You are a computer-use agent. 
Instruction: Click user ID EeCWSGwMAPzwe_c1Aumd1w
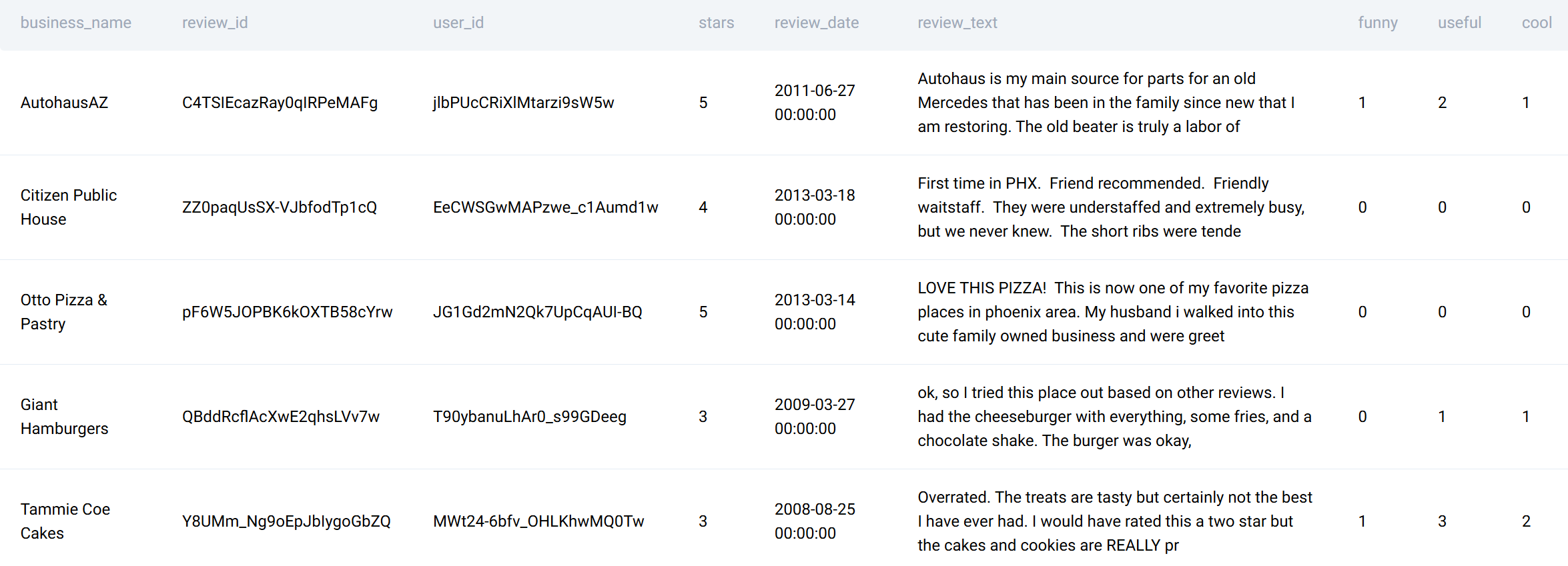(545, 207)
